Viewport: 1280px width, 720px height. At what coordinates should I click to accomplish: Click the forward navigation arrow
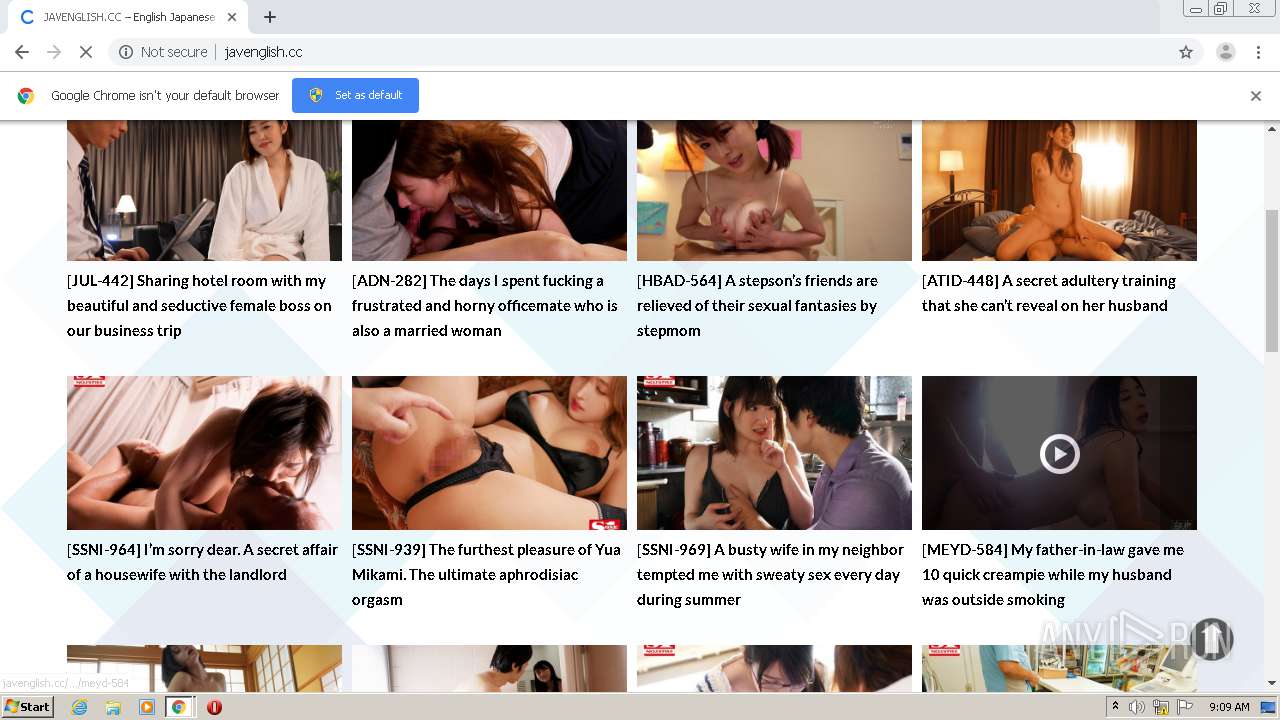(x=54, y=52)
